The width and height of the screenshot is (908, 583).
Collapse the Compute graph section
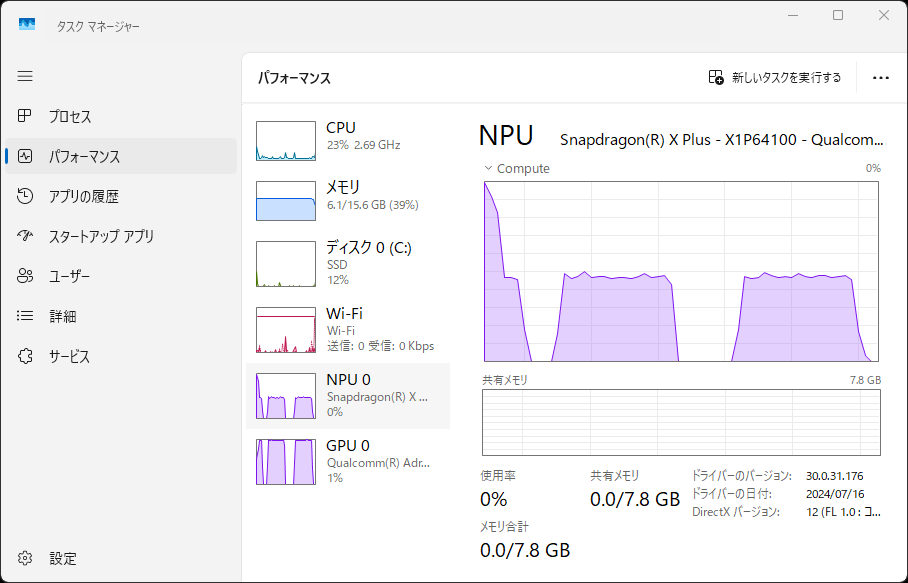pyautogui.click(x=488, y=168)
